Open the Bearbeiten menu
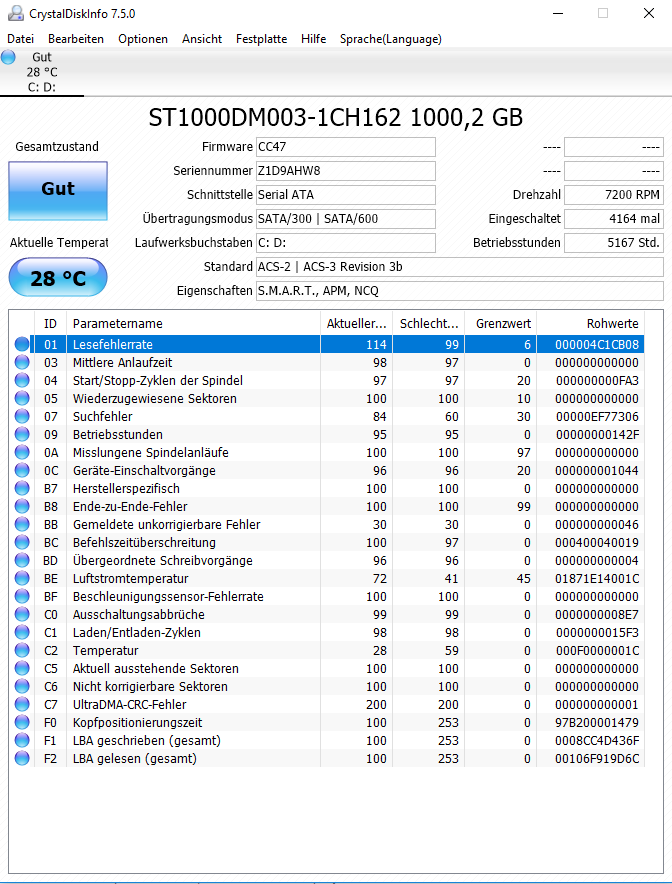Screen dimensions: 672x884 click(x=76, y=39)
